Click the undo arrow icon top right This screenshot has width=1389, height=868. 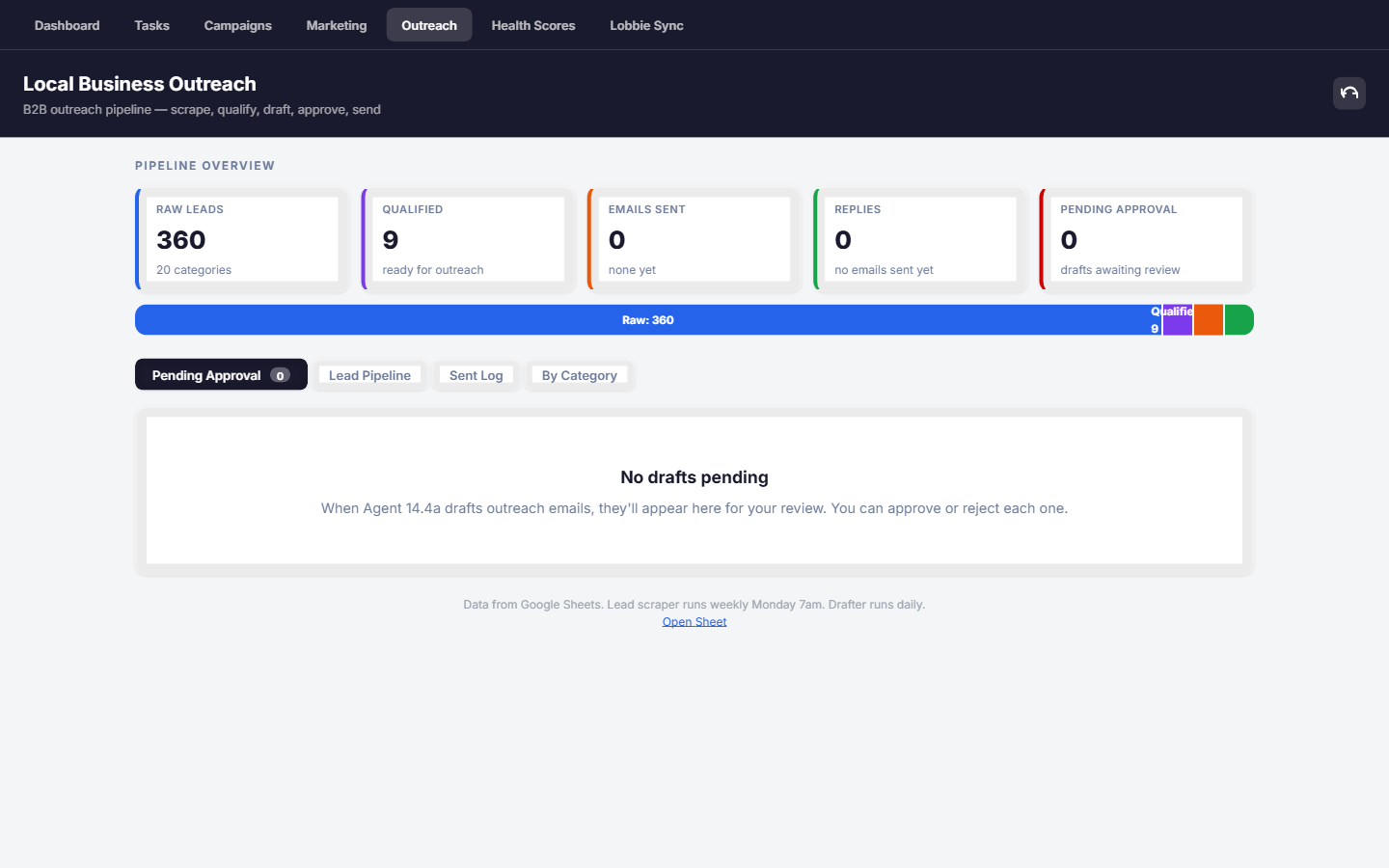coord(1348,93)
